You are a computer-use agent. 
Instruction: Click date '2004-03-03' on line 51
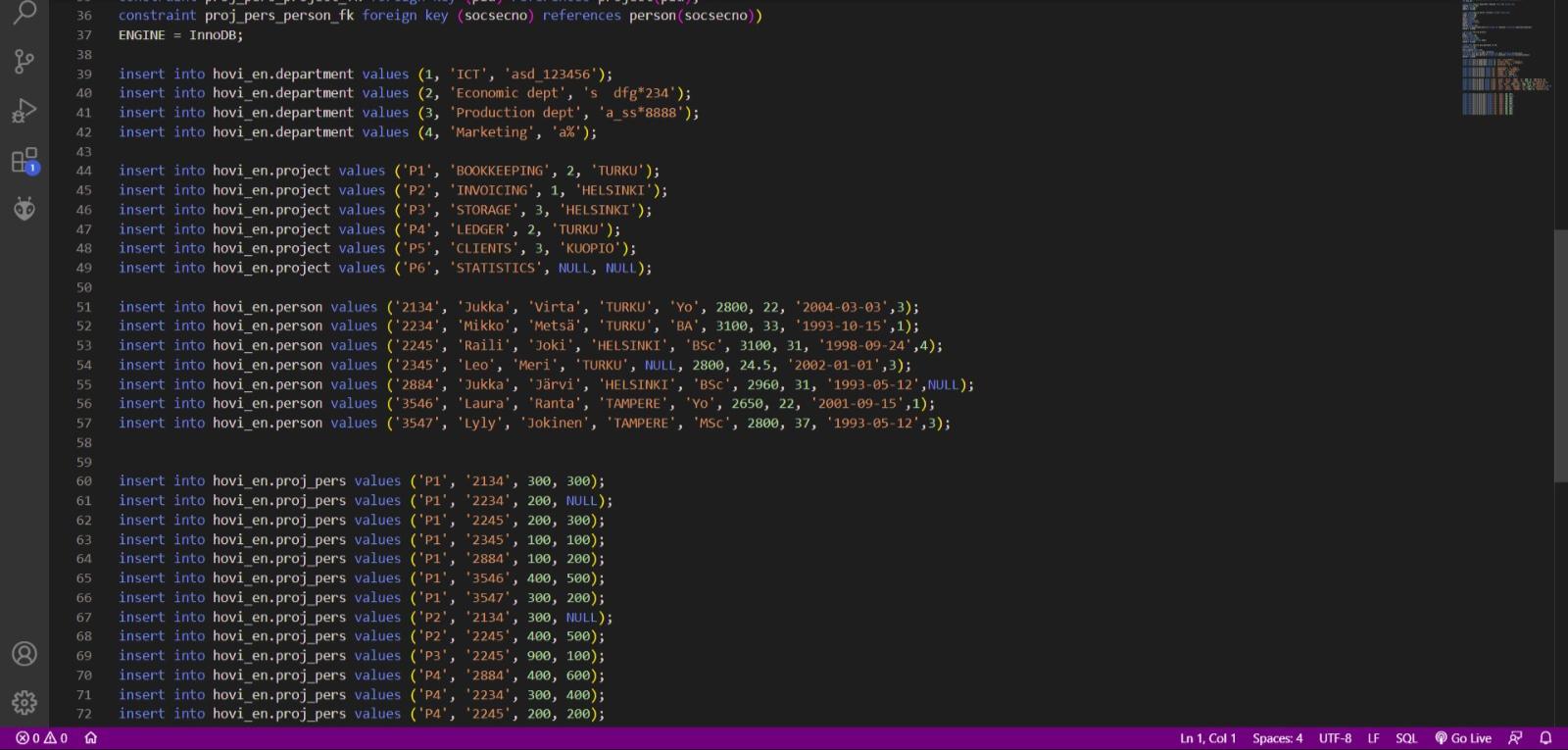[841, 307]
